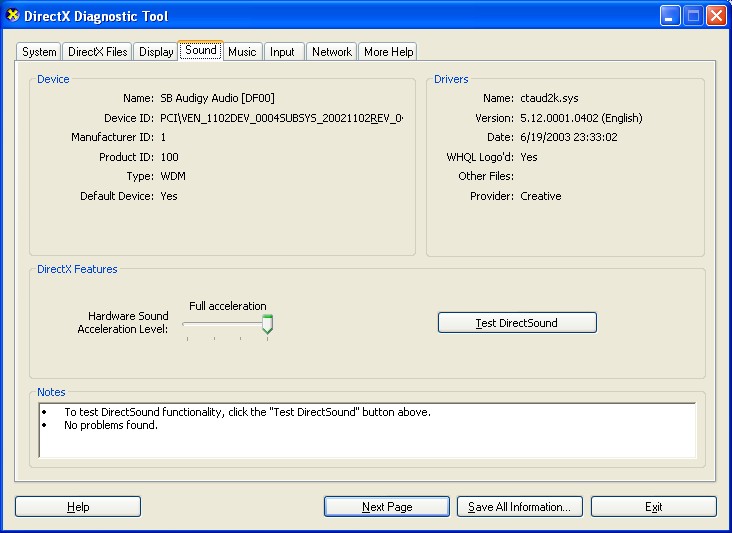Click the Help button
The height and width of the screenshot is (533, 732).
78,507
